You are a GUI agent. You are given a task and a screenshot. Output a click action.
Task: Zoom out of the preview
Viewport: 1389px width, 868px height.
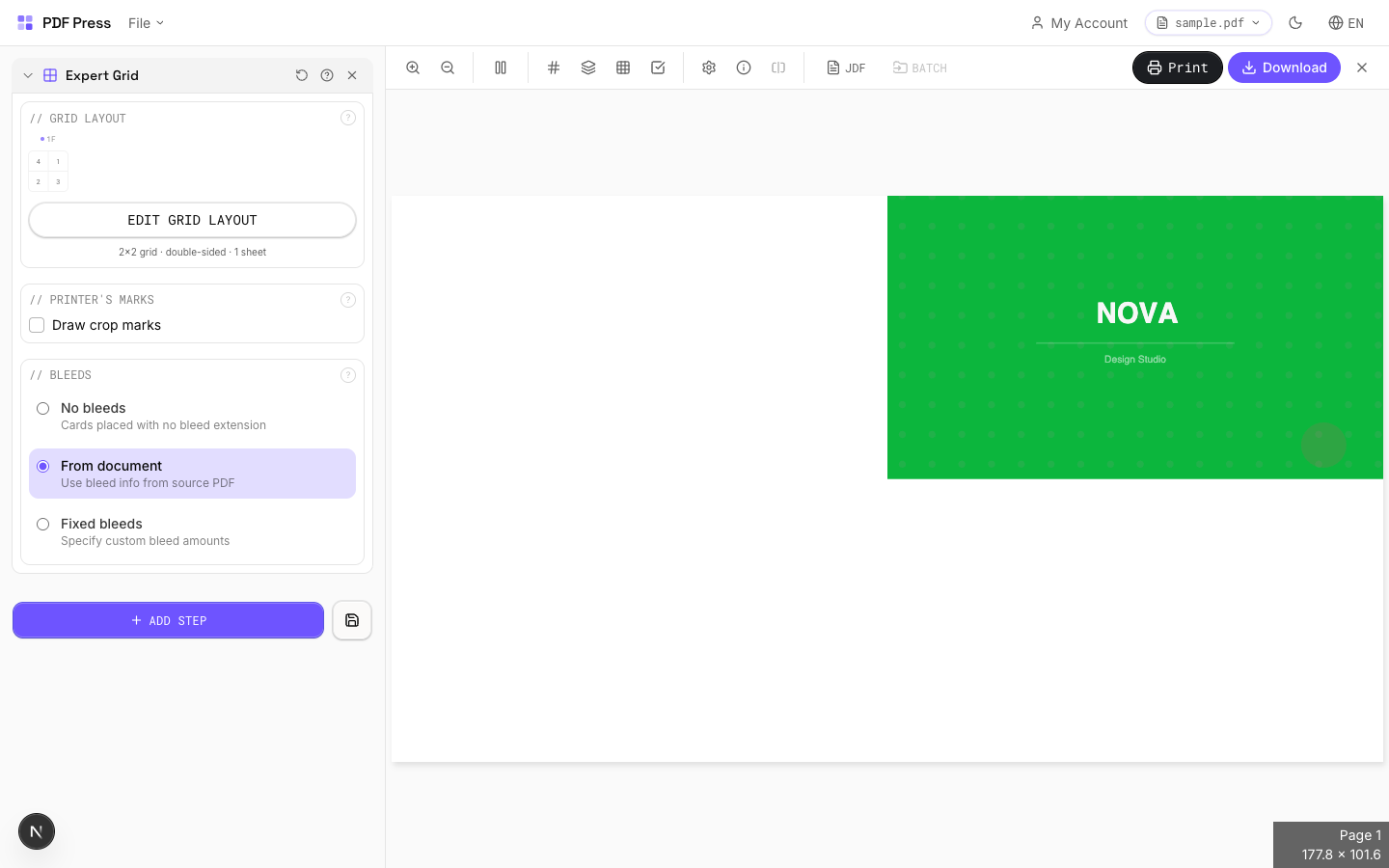click(448, 68)
